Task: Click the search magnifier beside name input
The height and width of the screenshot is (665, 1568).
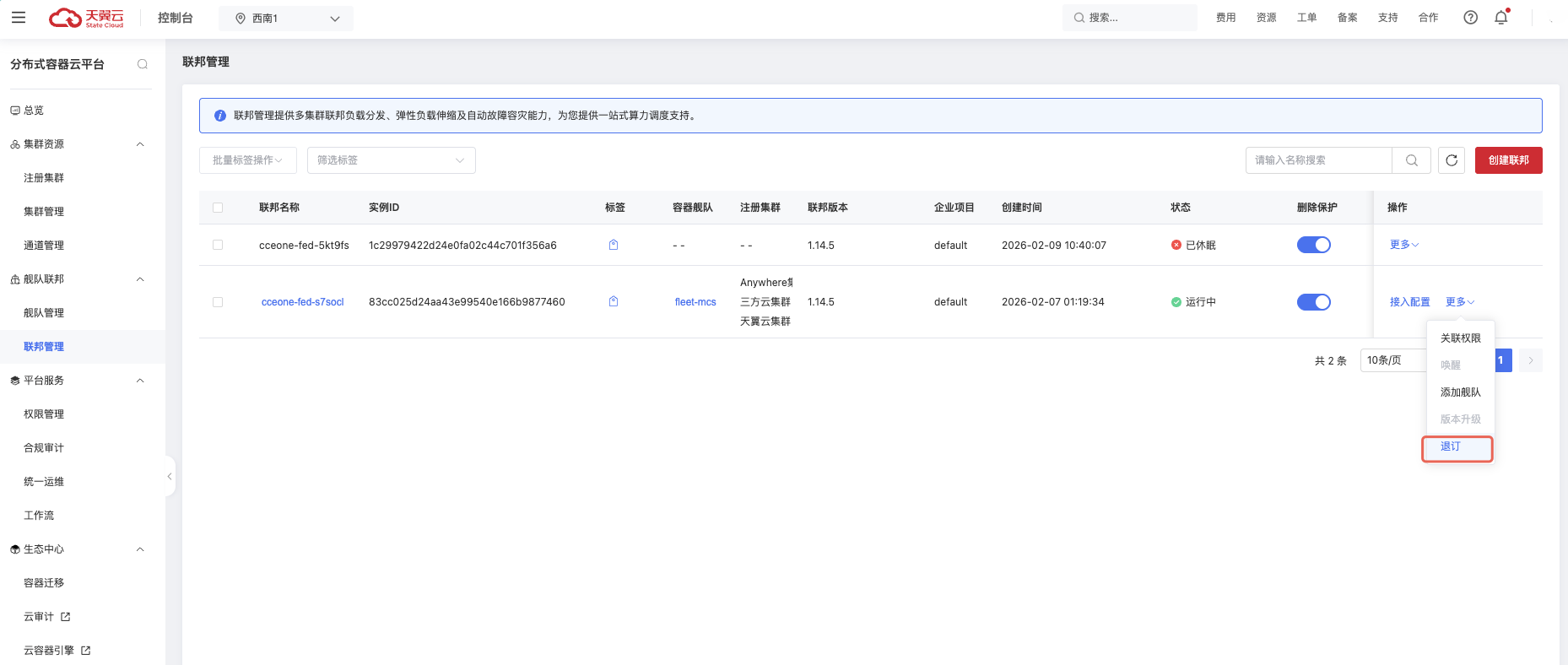Action: 1411,160
